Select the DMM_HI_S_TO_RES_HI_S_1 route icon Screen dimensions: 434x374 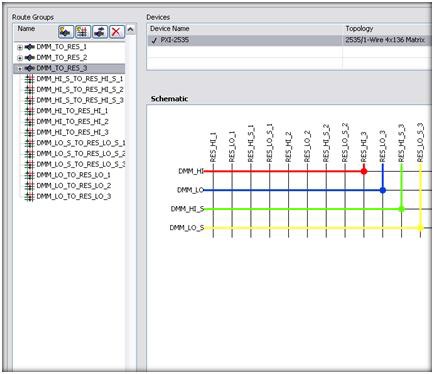pos(30,79)
